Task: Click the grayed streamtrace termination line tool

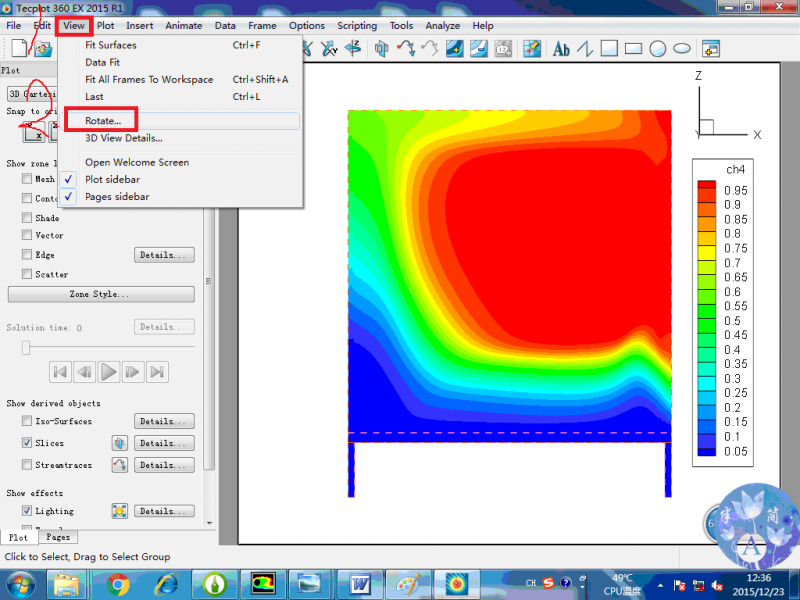Action: 430,49
